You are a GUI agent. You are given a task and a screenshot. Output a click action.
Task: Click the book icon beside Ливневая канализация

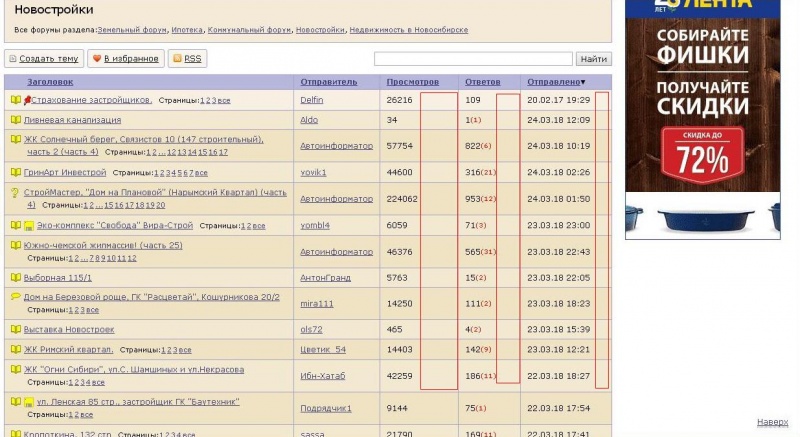tap(15, 120)
